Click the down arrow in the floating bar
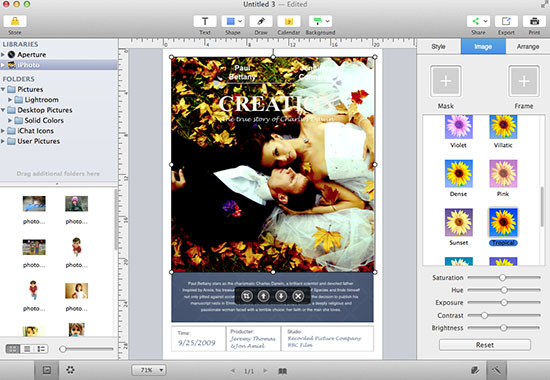 tap(281, 296)
